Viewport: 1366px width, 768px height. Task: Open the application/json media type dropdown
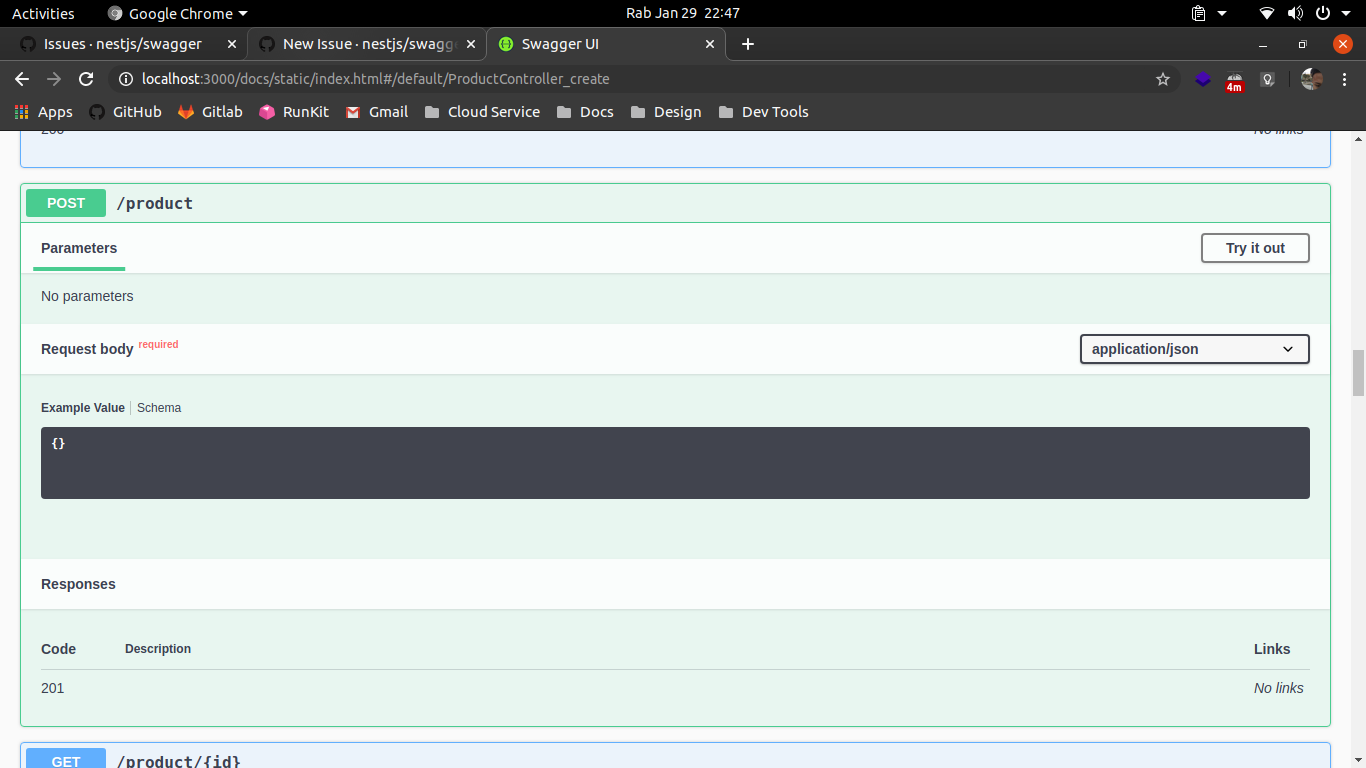pos(1193,349)
